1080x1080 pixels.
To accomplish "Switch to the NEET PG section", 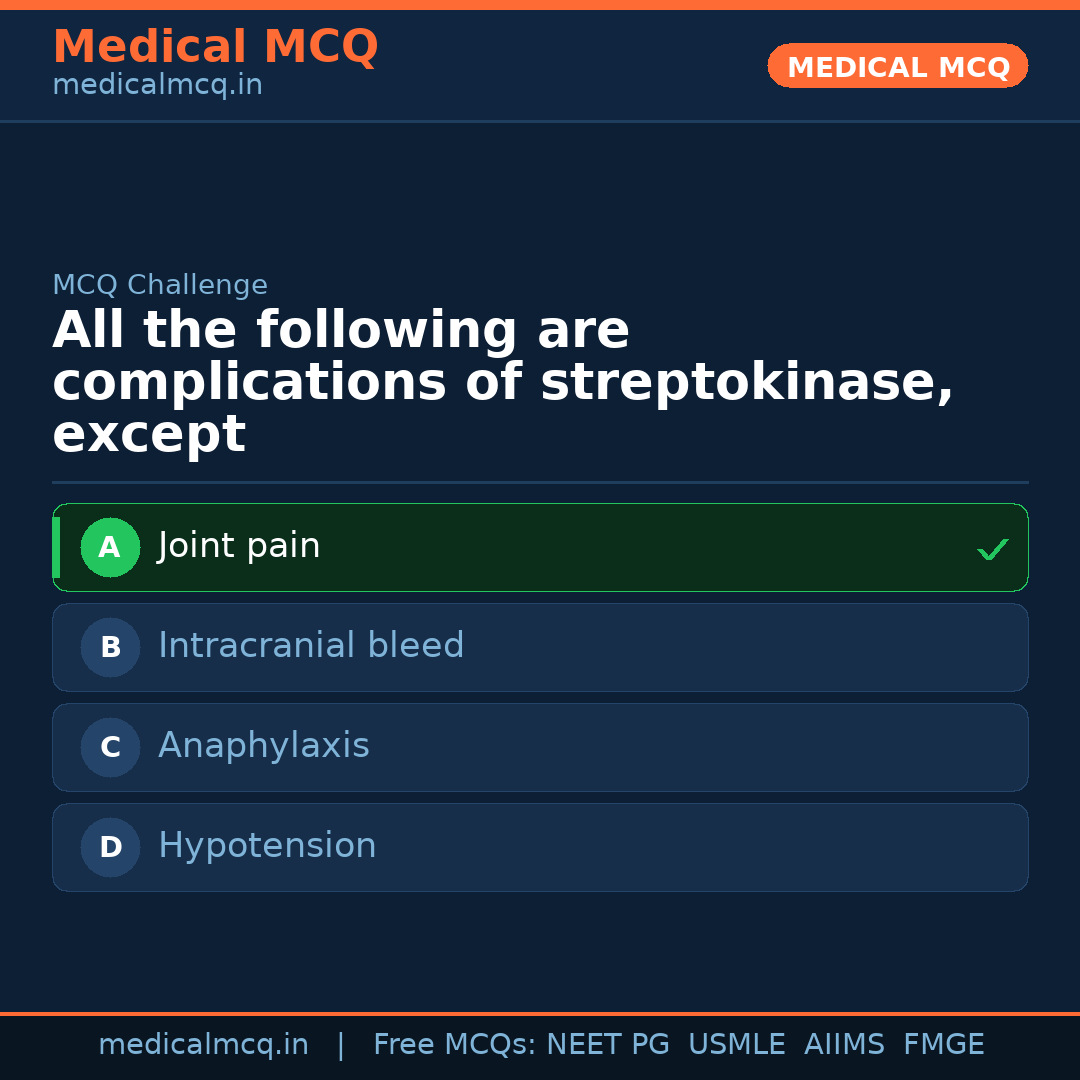I will click(x=607, y=1044).
